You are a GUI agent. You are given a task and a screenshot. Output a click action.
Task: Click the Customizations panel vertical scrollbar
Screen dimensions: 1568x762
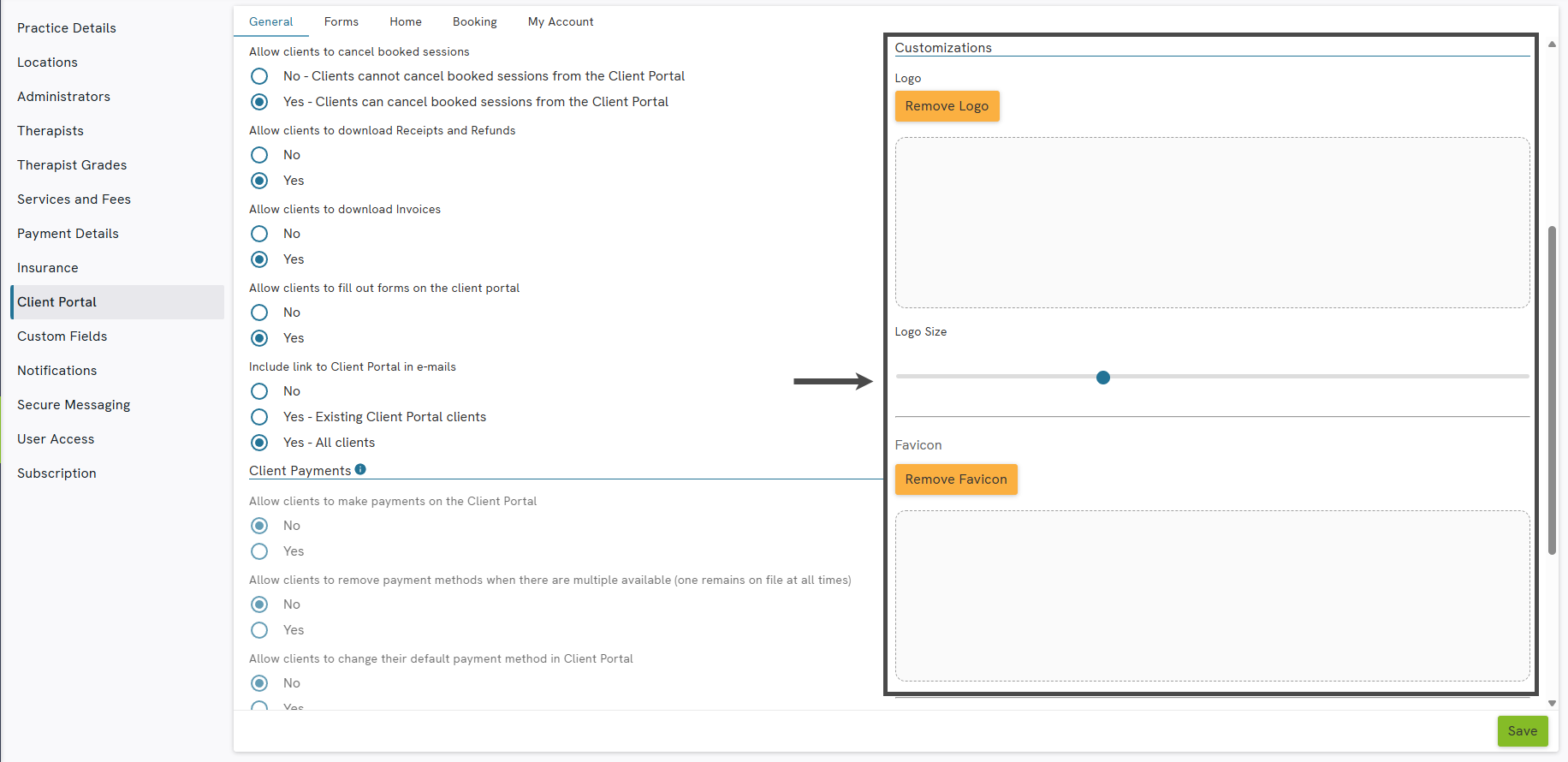coord(1552,390)
